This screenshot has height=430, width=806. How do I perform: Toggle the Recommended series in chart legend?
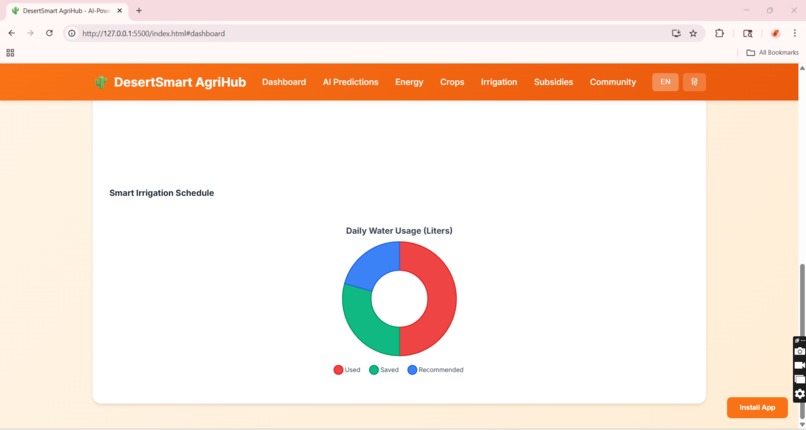pos(435,370)
